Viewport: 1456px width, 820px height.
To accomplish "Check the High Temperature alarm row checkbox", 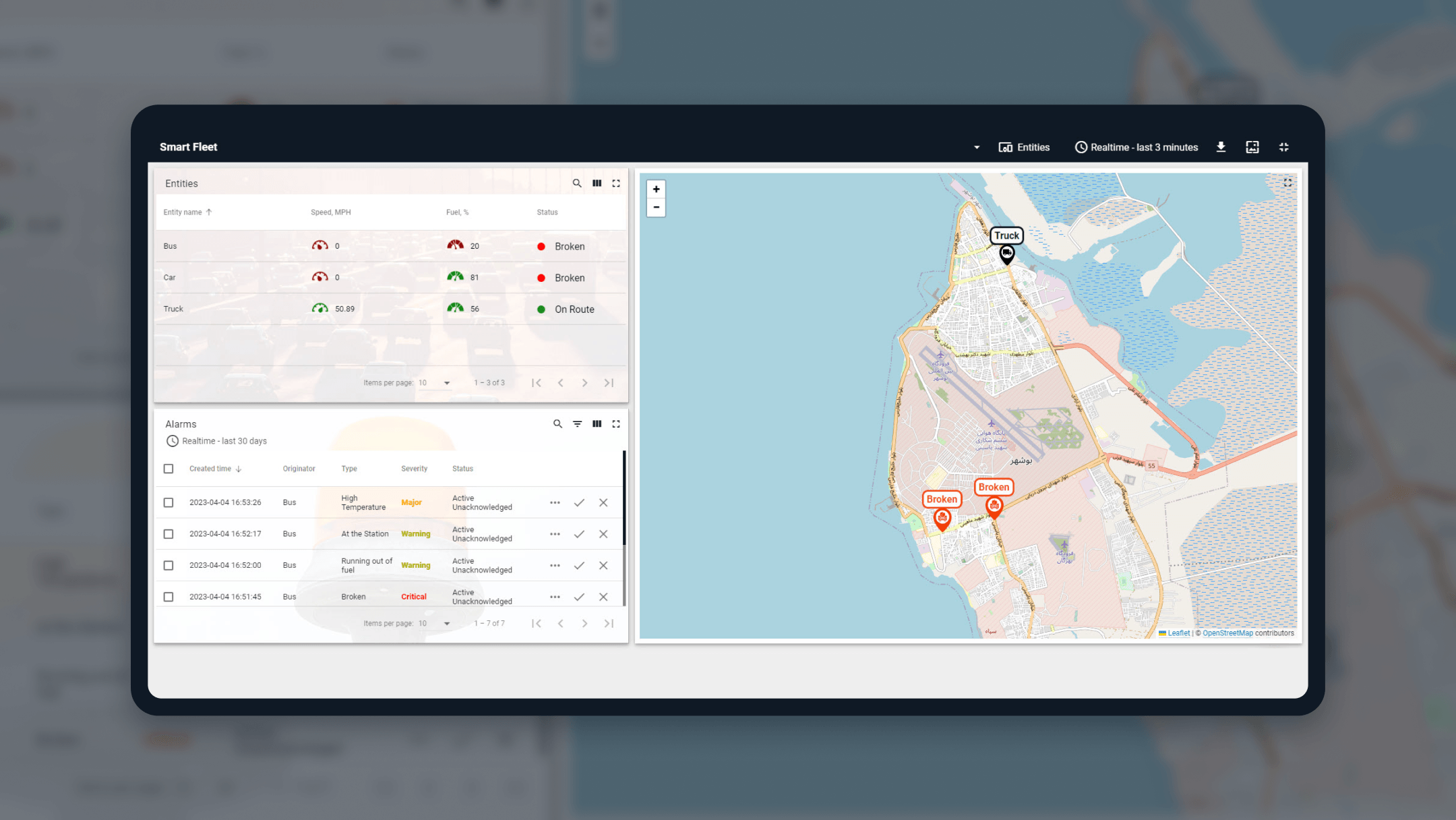I will pyautogui.click(x=169, y=503).
